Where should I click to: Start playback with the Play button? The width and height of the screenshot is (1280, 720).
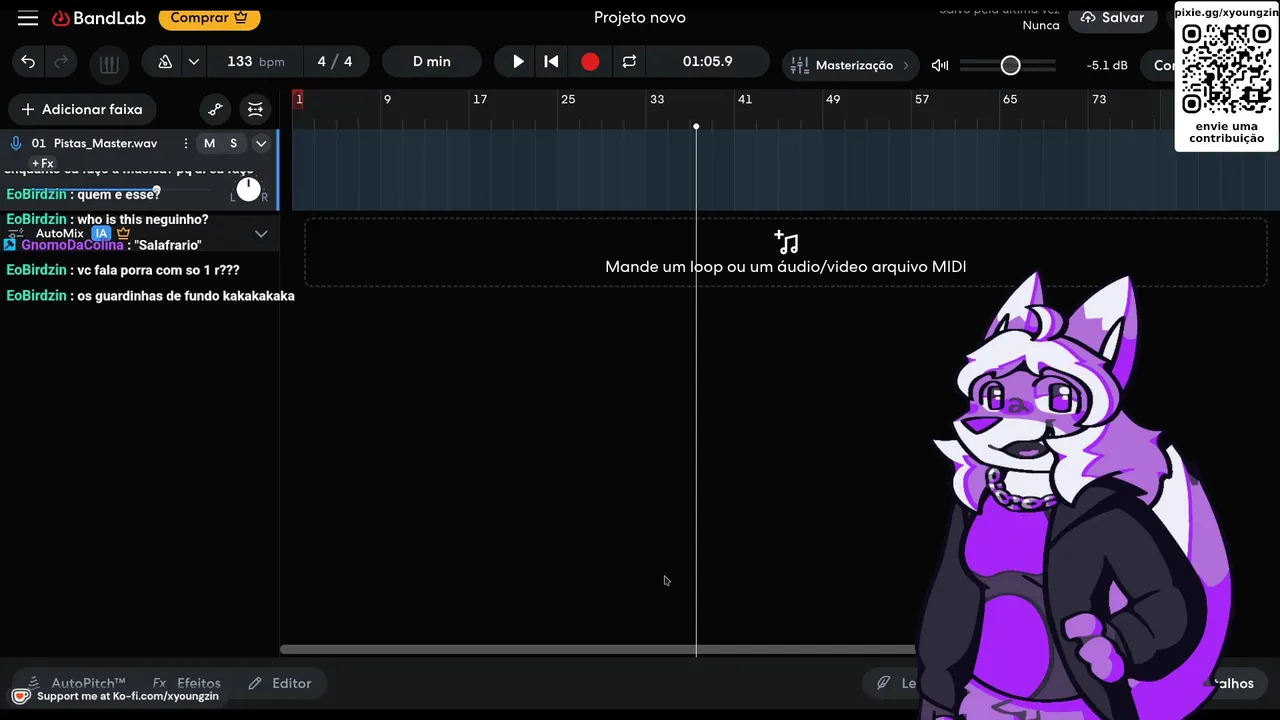(518, 62)
